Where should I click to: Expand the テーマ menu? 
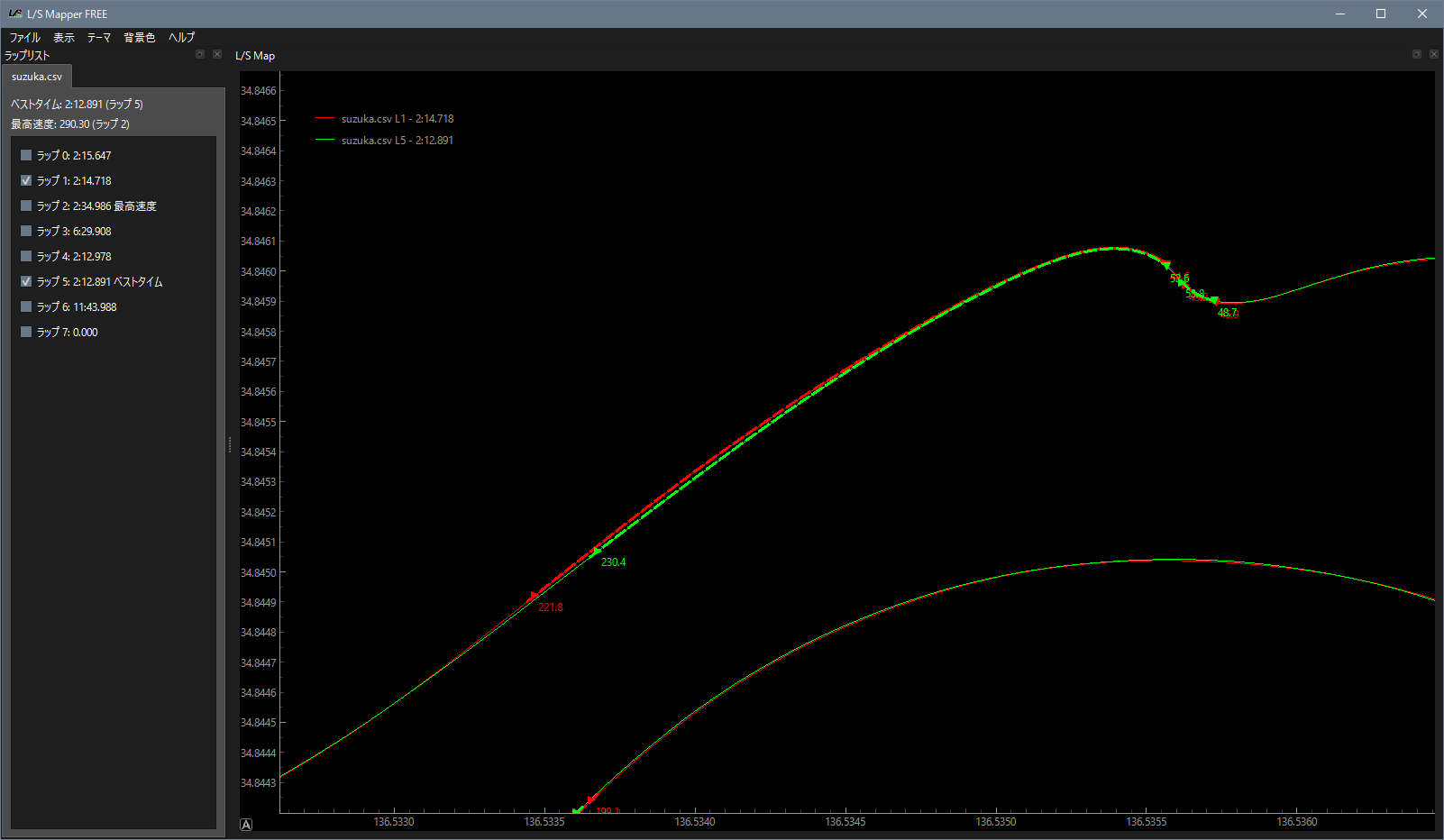tap(99, 38)
